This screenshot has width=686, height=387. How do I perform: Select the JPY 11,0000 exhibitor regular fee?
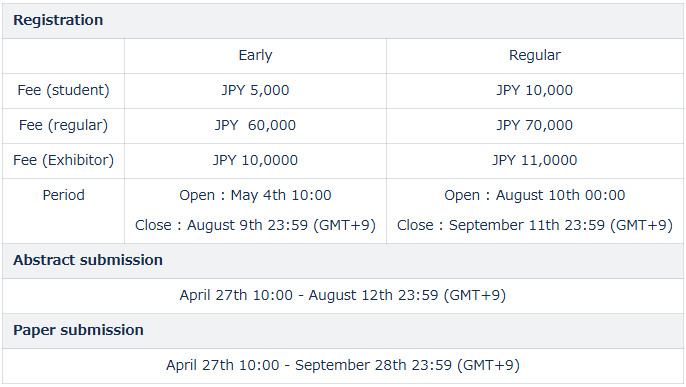535,160
